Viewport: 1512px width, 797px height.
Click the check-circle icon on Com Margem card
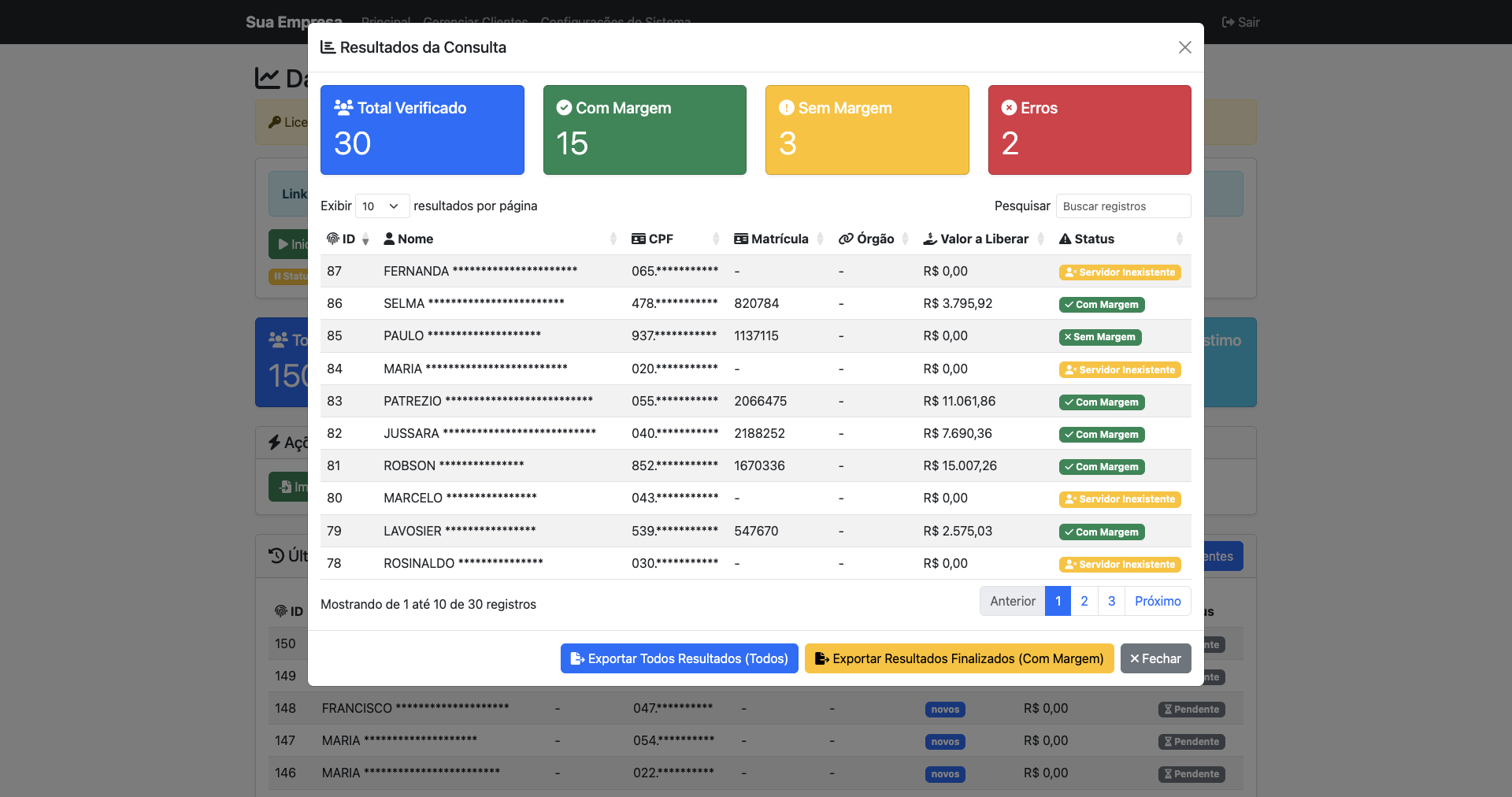click(564, 107)
